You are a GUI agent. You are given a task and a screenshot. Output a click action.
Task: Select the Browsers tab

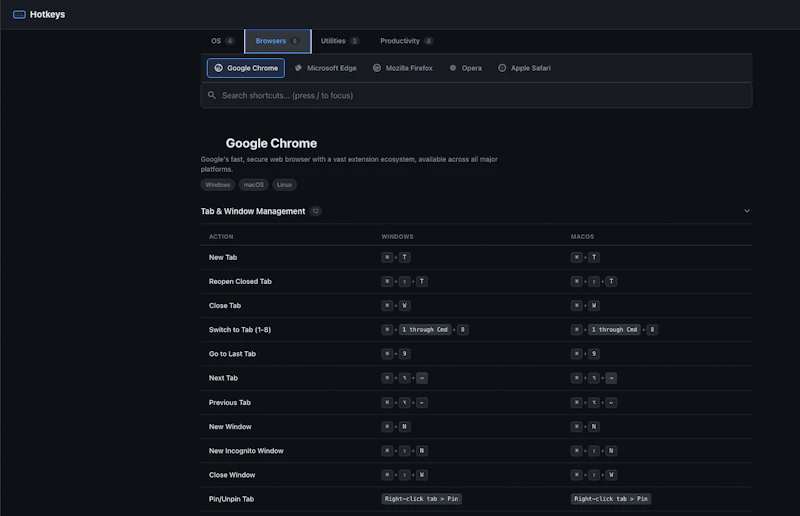tap(278, 41)
